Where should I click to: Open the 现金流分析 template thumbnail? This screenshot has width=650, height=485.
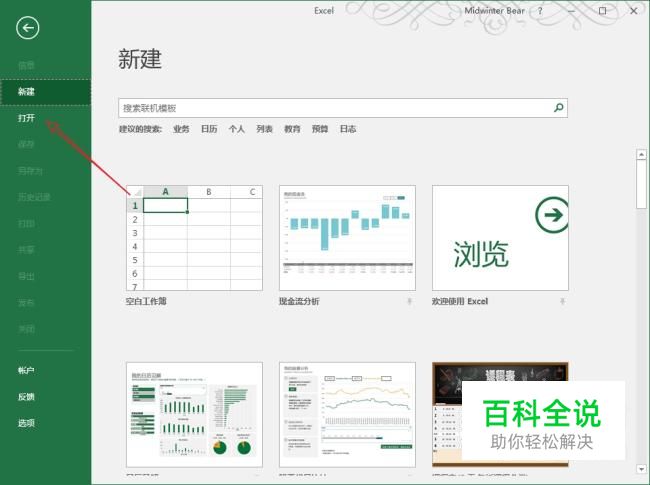(x=347, y=238)
